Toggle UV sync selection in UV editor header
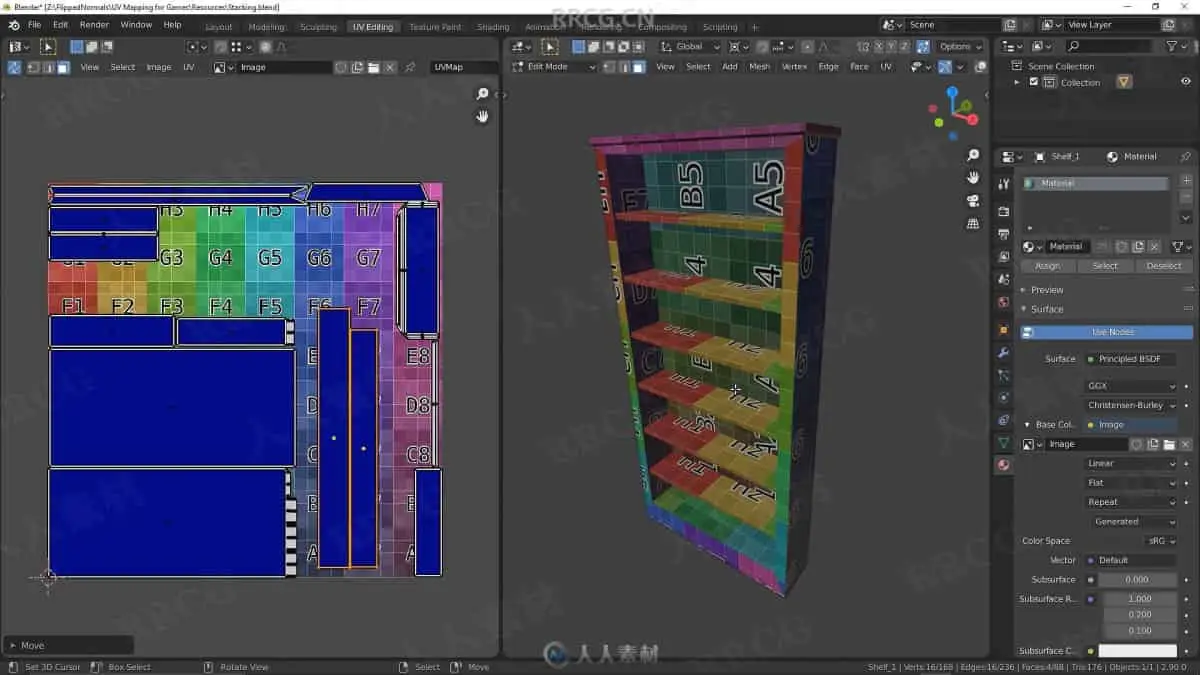Viewport: 1200px width, 675px height. [14, 67]
